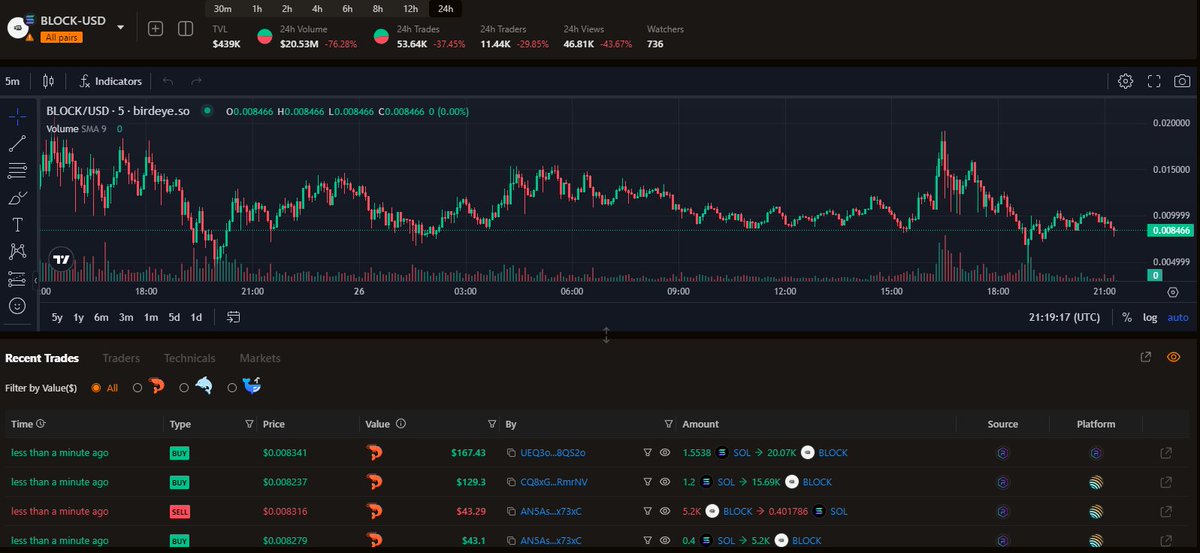Open the BLOCK-USD pair dropdown arrow
The image size is (1200, 553).
[121, 28]
